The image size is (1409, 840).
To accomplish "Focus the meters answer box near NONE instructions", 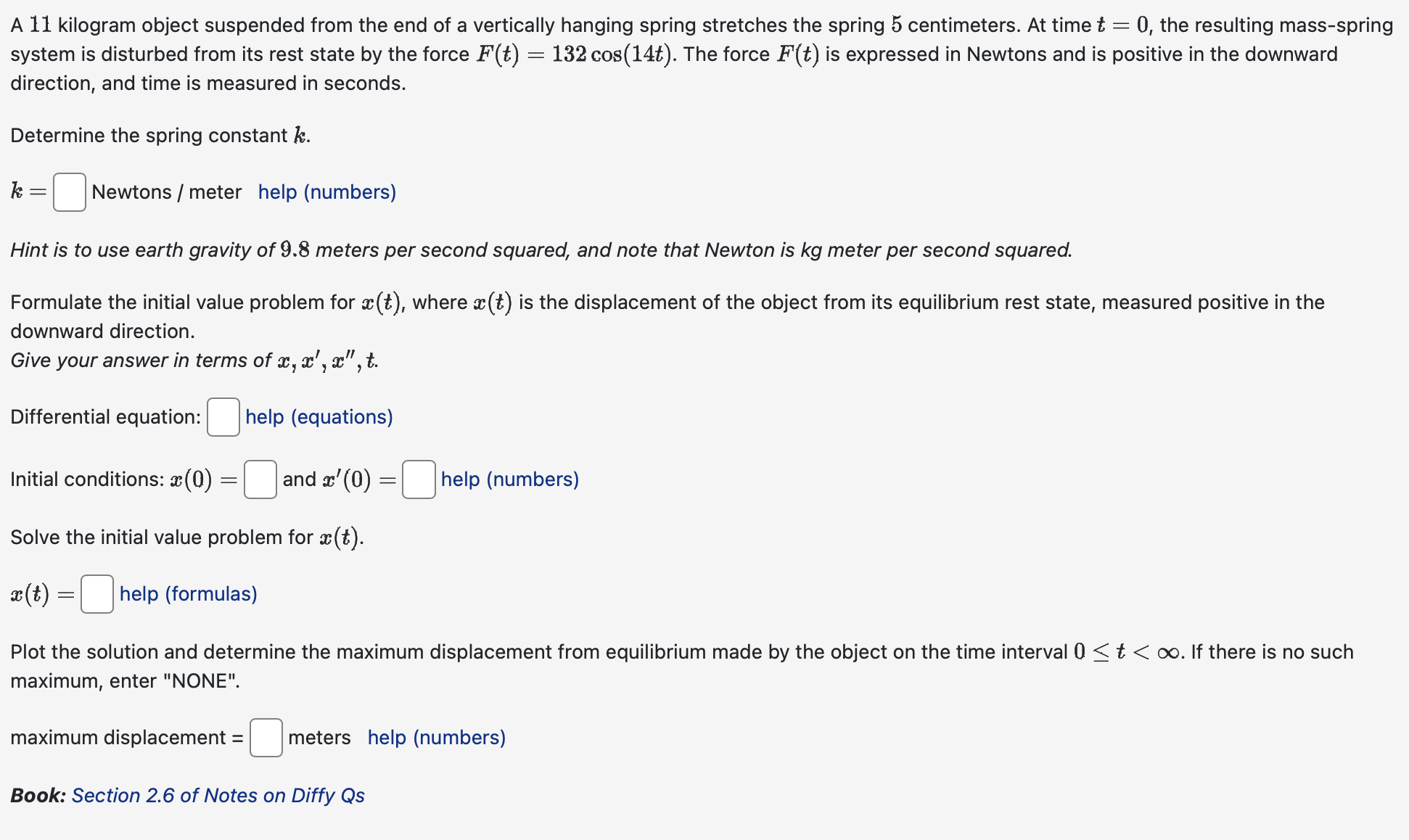I will click(x=266, y=738).
